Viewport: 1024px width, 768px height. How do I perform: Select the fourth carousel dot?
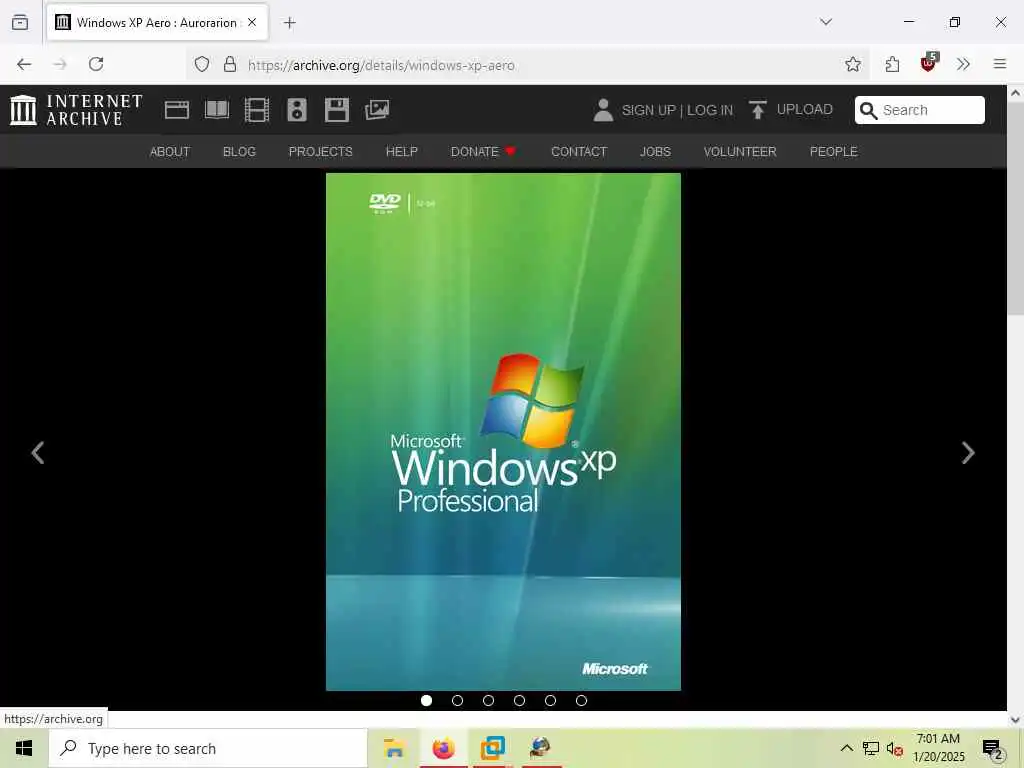(519, 701)
